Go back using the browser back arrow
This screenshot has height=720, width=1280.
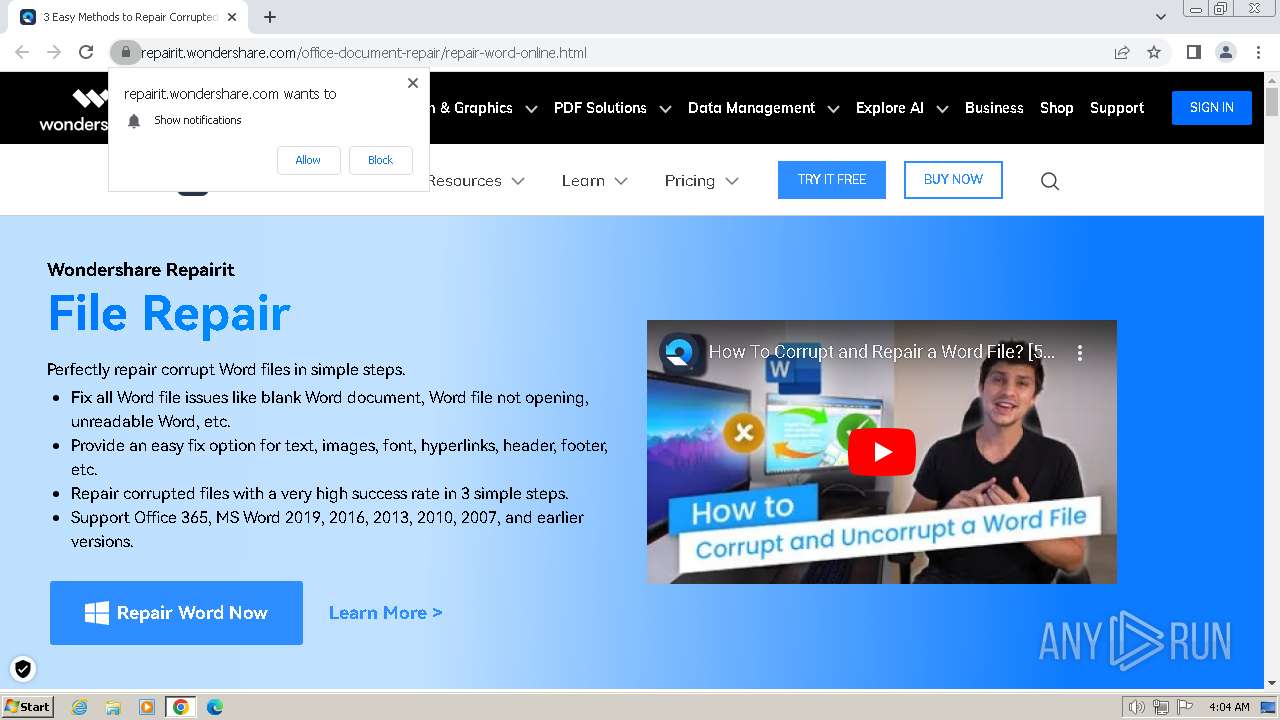click(x=22, y=52)
